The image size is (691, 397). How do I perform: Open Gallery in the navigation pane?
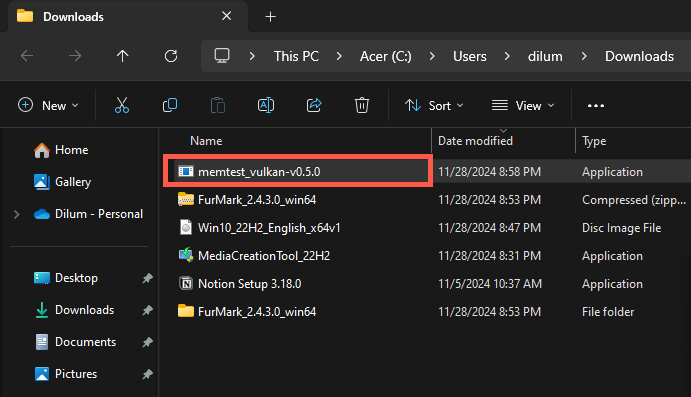coord(73,182)
